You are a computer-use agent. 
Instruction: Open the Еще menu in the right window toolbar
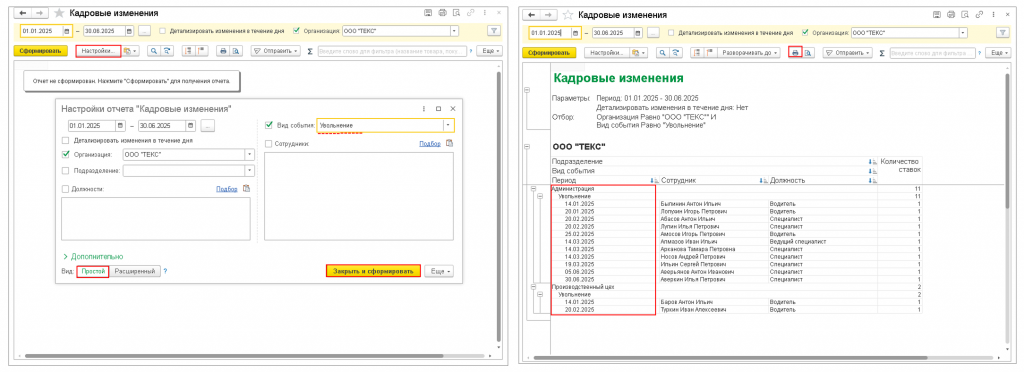[x=997, y=53]
